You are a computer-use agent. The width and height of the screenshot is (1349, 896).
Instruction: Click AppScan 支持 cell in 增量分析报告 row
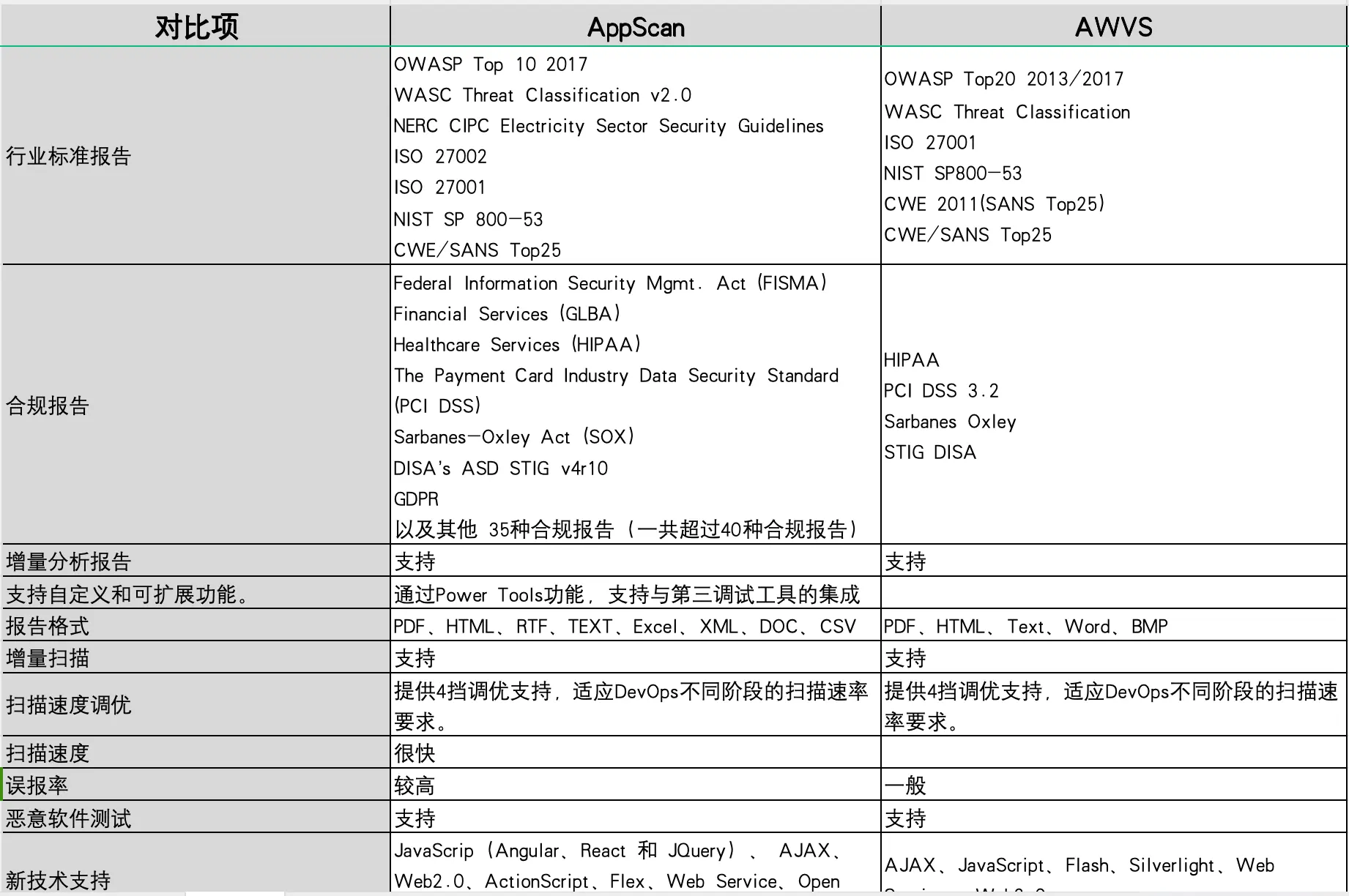[636, 561]
